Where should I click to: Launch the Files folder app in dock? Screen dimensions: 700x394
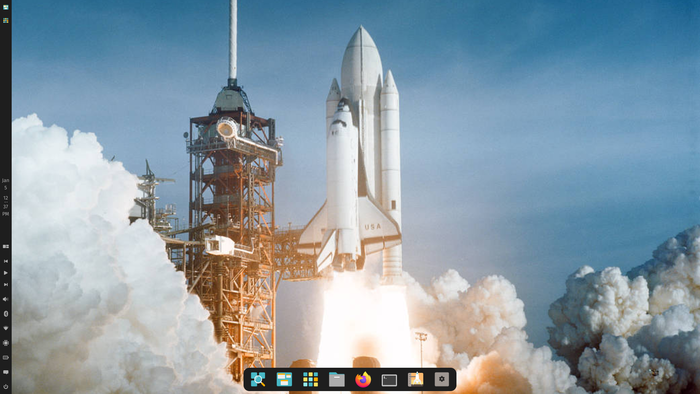coord(337,380)
